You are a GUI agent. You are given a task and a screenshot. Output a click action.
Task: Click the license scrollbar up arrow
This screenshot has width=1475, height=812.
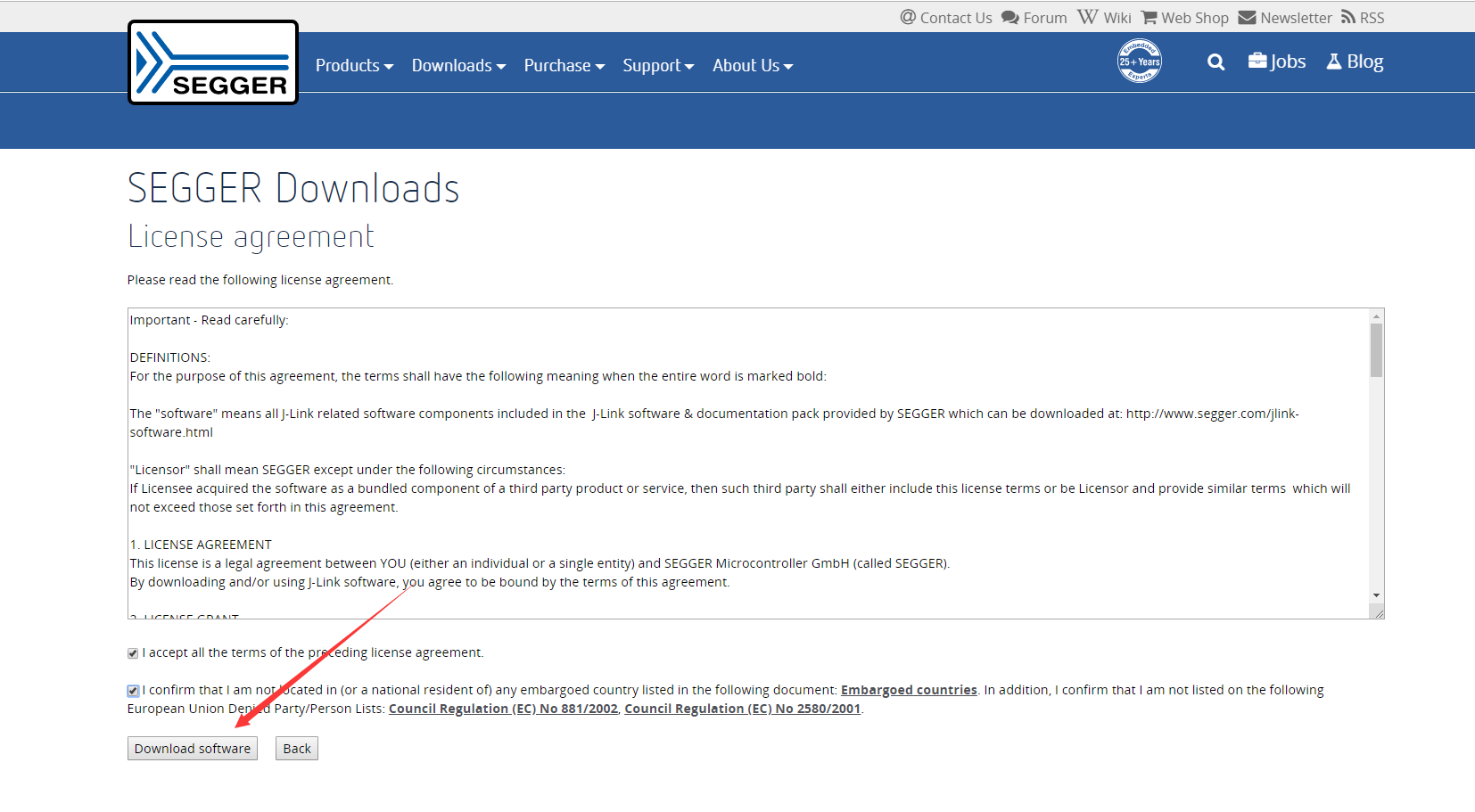[x=1377, y=316]
